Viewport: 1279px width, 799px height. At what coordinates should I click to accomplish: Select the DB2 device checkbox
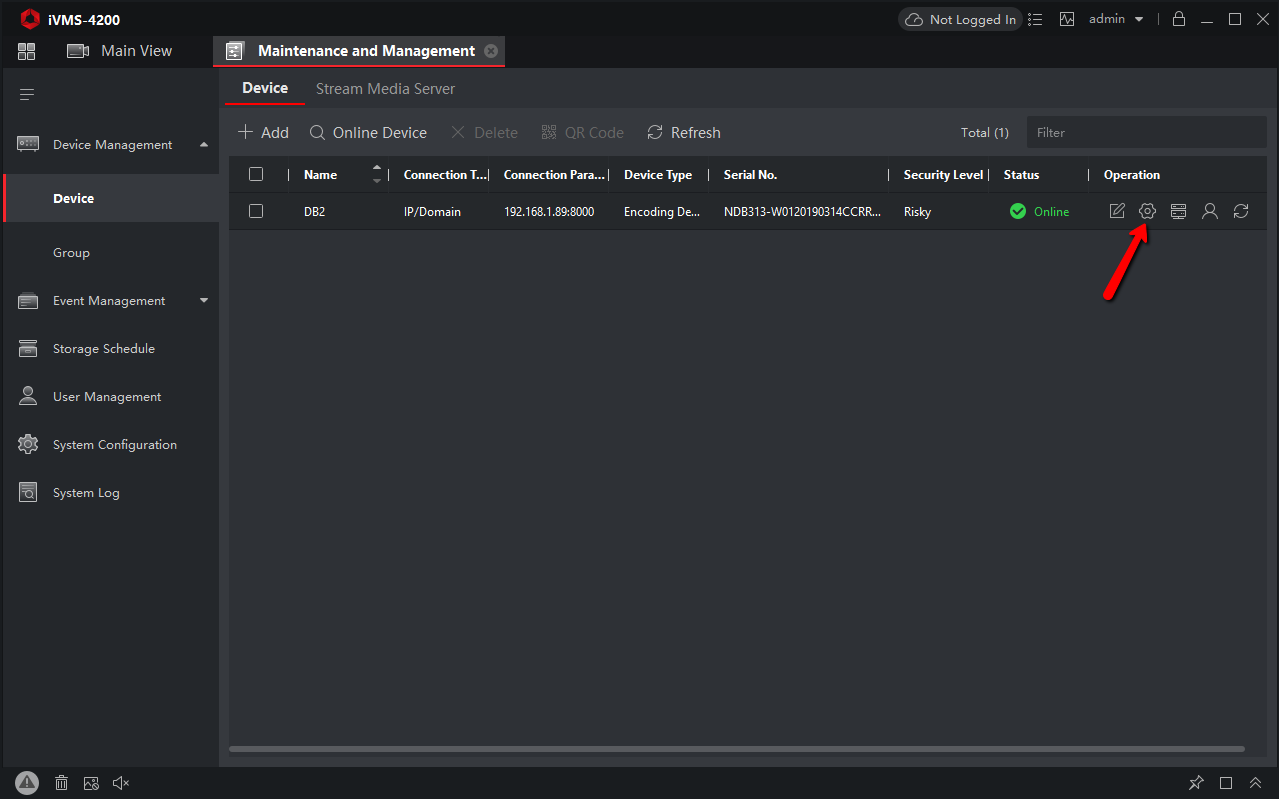pyautogui.click(x=256, y=211)
